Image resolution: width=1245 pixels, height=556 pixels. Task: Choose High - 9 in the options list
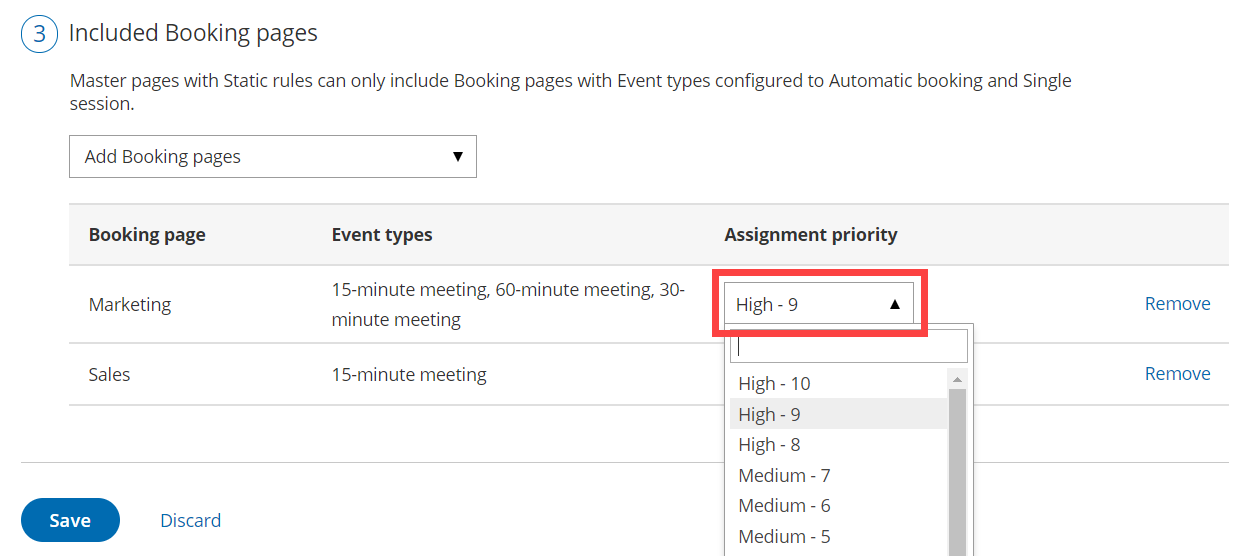pyautogui.click(x=769, y=414)
